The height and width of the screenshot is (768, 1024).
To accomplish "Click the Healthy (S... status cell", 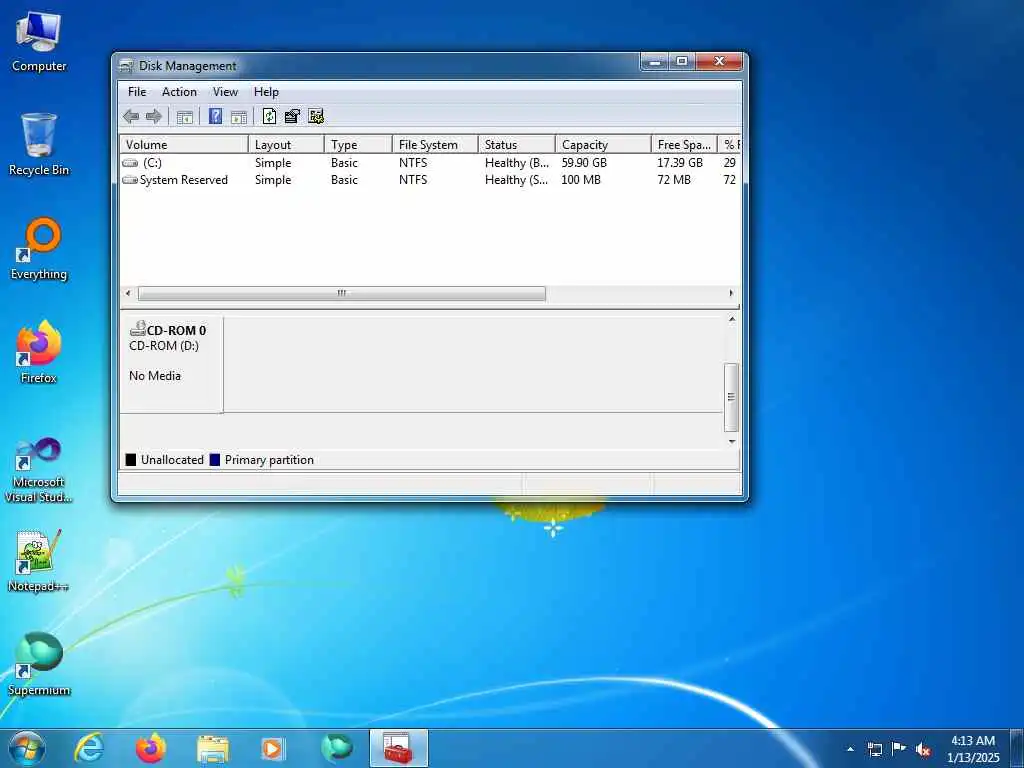I will coord(516,180).
